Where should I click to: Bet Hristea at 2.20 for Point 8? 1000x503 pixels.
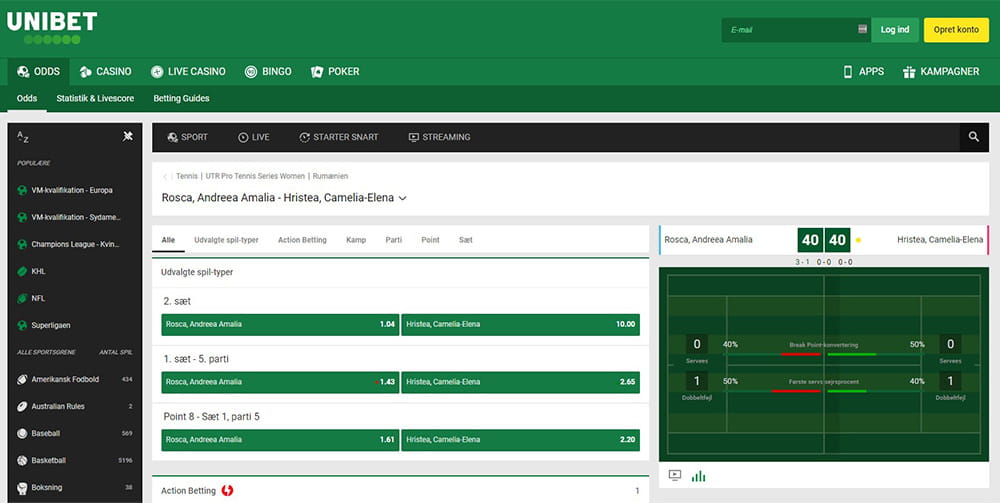(520, 440)
